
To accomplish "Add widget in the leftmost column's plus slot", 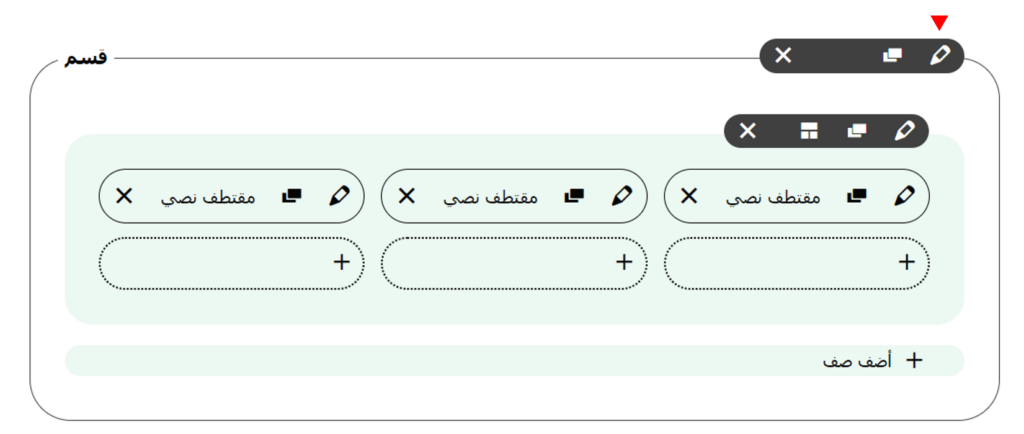I will click(341, 262).
